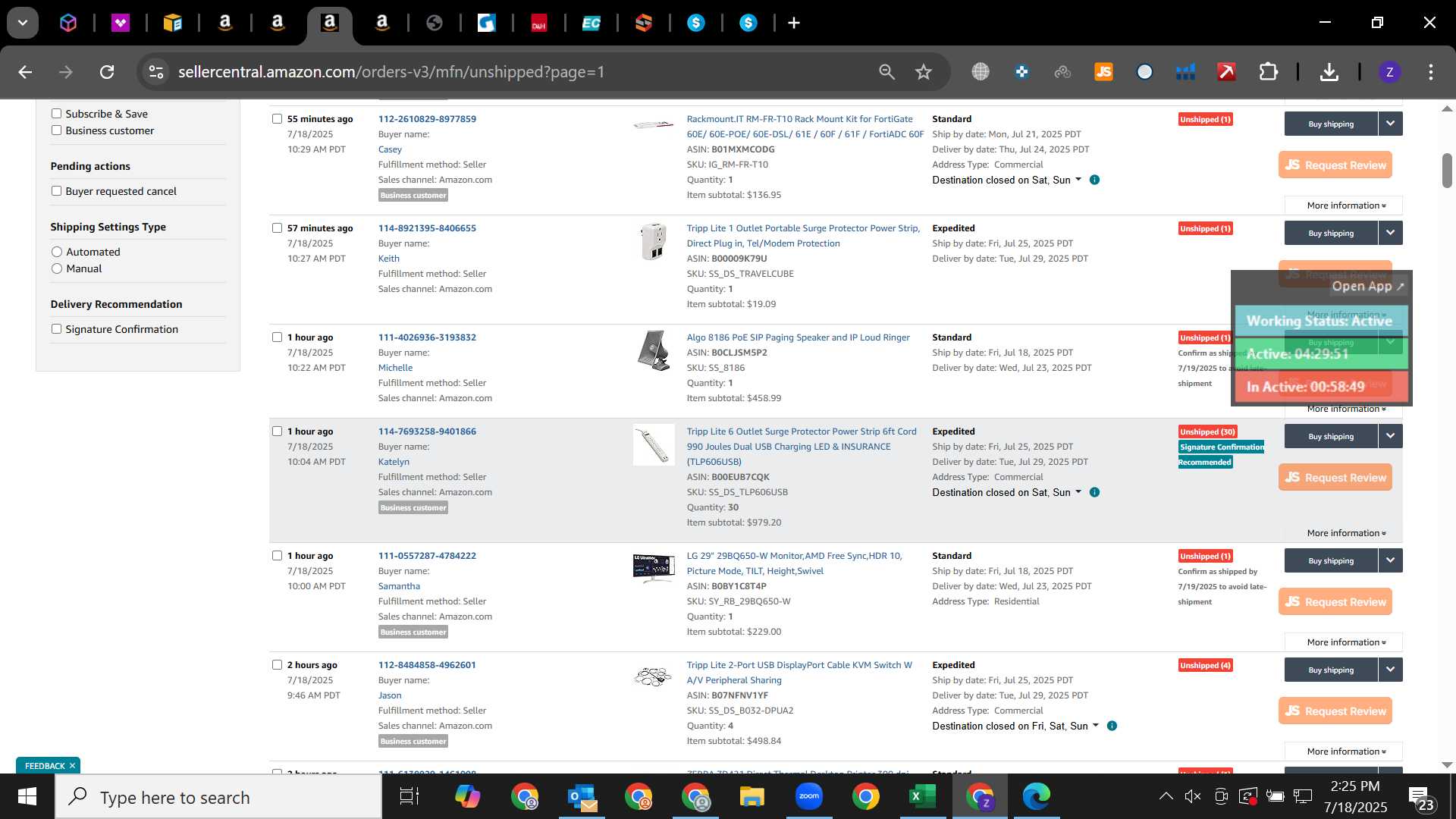Bookmark this page with the star icon
Viewport: 1456px width, 819px height.
(923, 72)
